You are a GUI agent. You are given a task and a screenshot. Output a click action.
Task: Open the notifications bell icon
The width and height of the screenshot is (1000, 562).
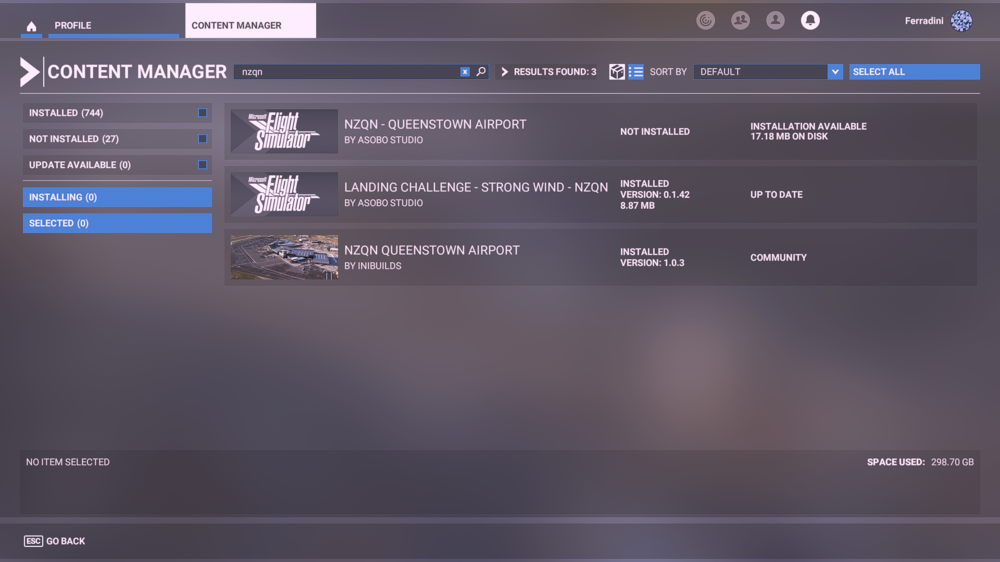click(x=810, y=20)
